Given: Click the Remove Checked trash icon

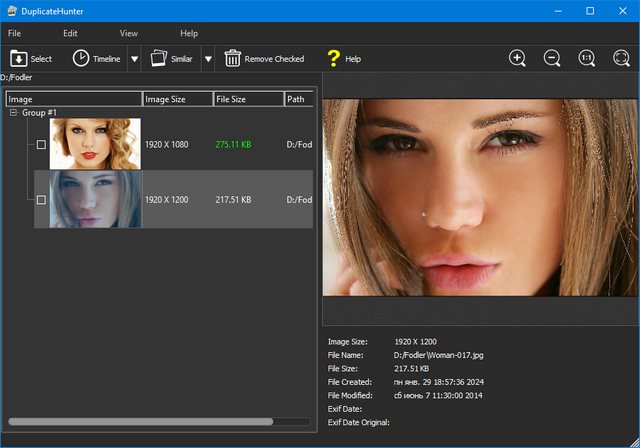Looking at the screenshot, I should (232, 59).
